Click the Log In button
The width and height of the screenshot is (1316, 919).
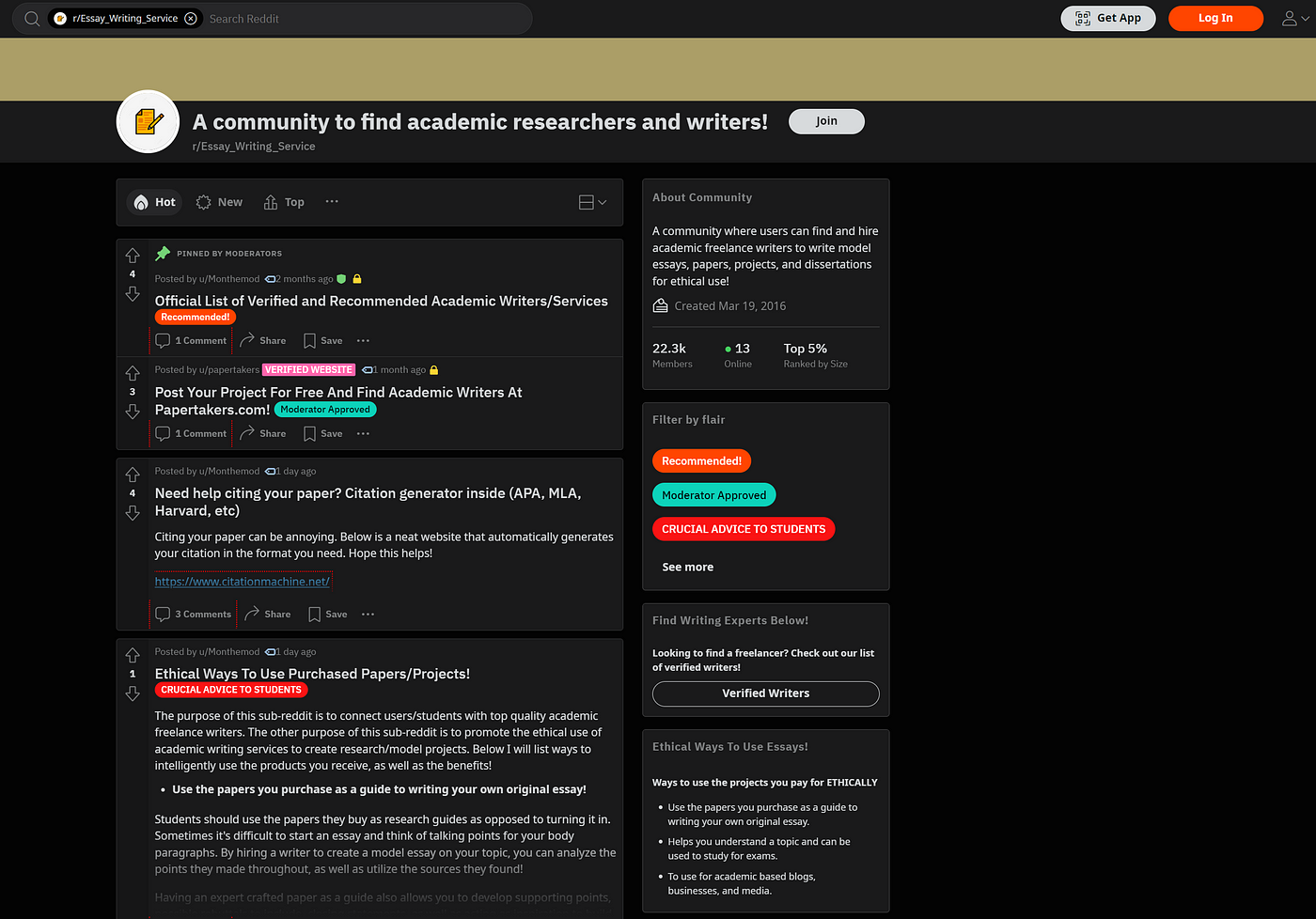pos(1215,18)
